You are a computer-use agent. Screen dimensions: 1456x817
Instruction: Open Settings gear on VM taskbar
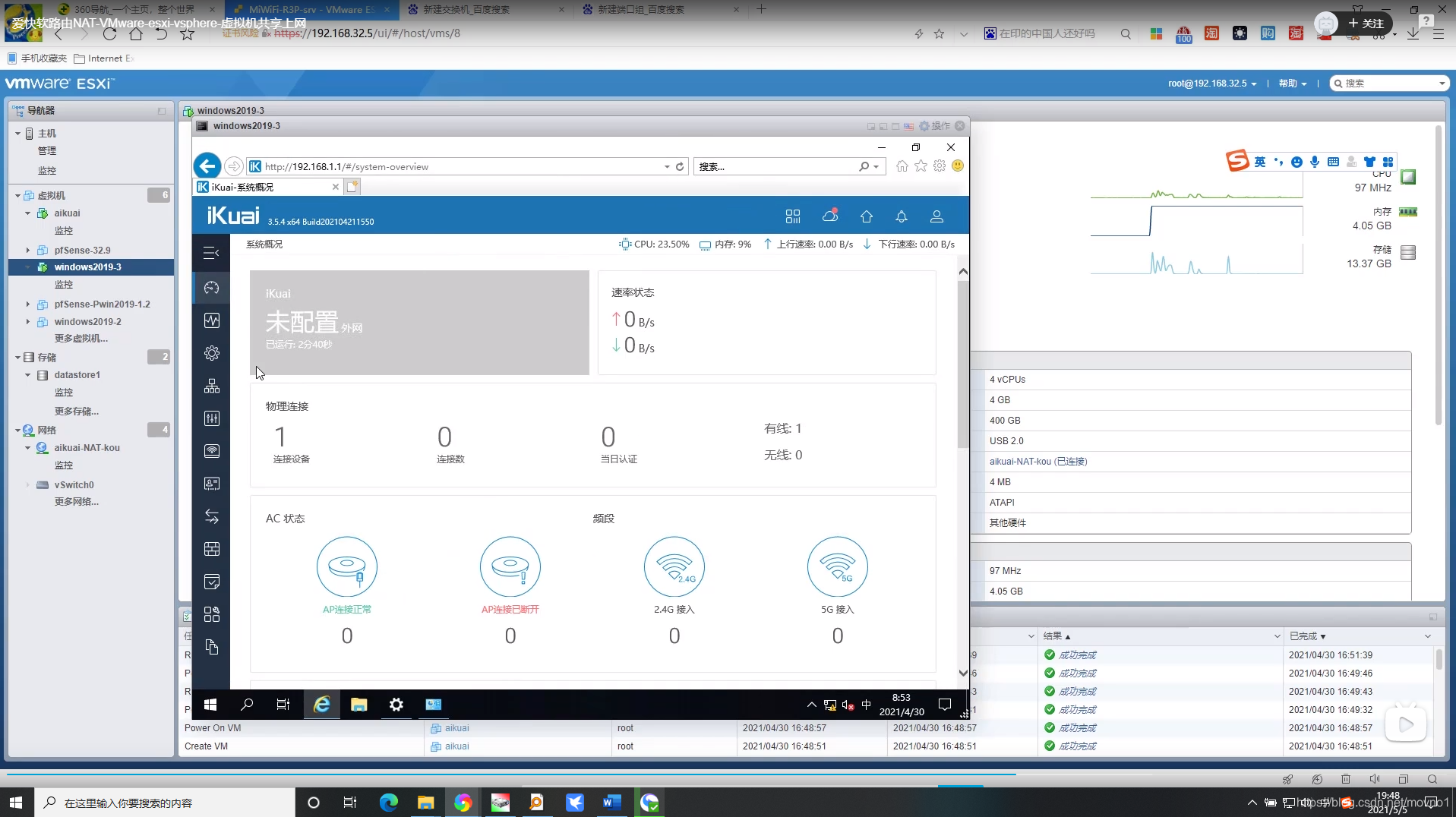coord(396,705)
